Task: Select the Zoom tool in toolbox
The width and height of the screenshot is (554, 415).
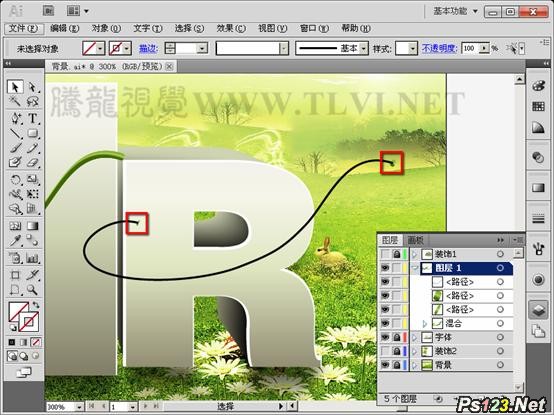Action: [33, 290]
